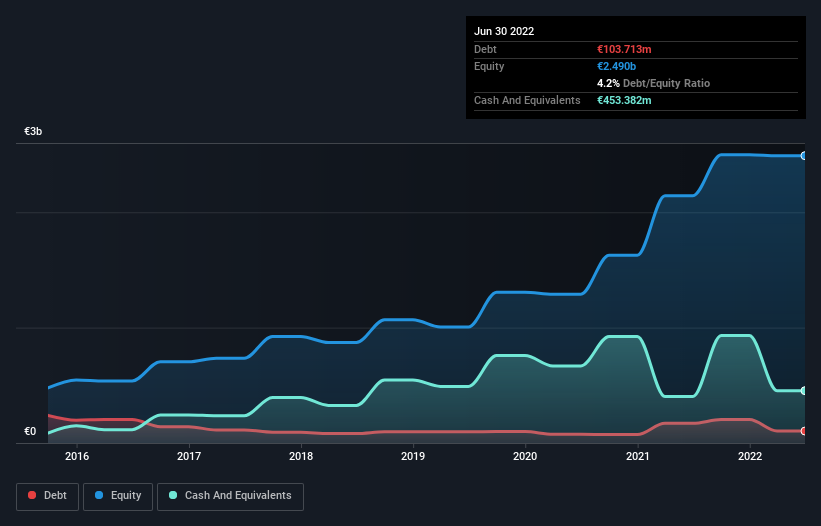Screen dimensions: 821x526
Task: Click the 4.2% Debt/Equity Ratio text
Action: coord(653,83)
